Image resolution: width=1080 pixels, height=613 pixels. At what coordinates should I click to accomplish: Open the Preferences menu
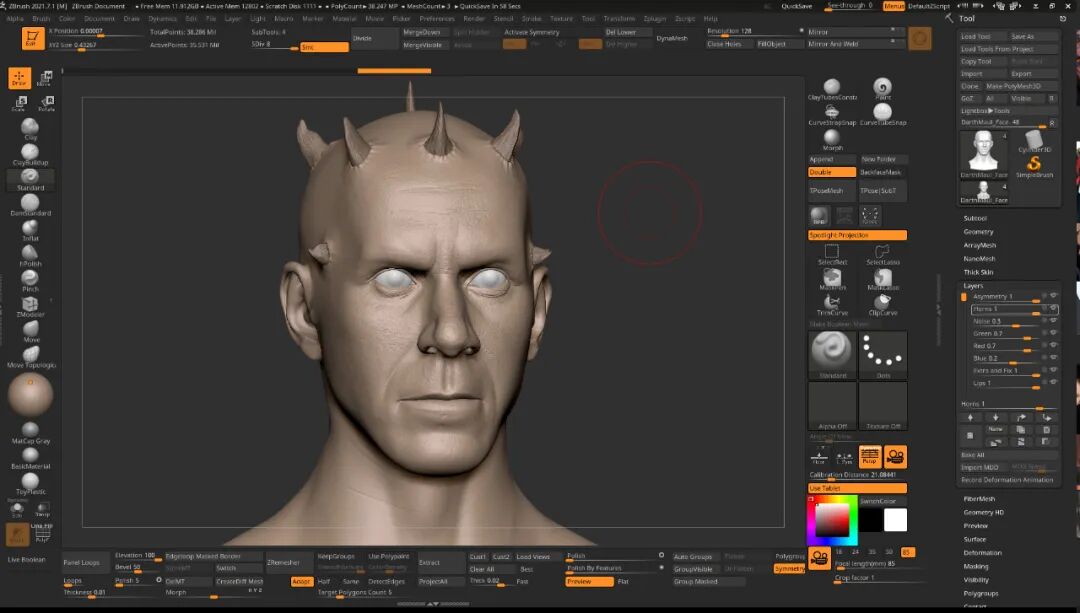[x=437, y=19]
